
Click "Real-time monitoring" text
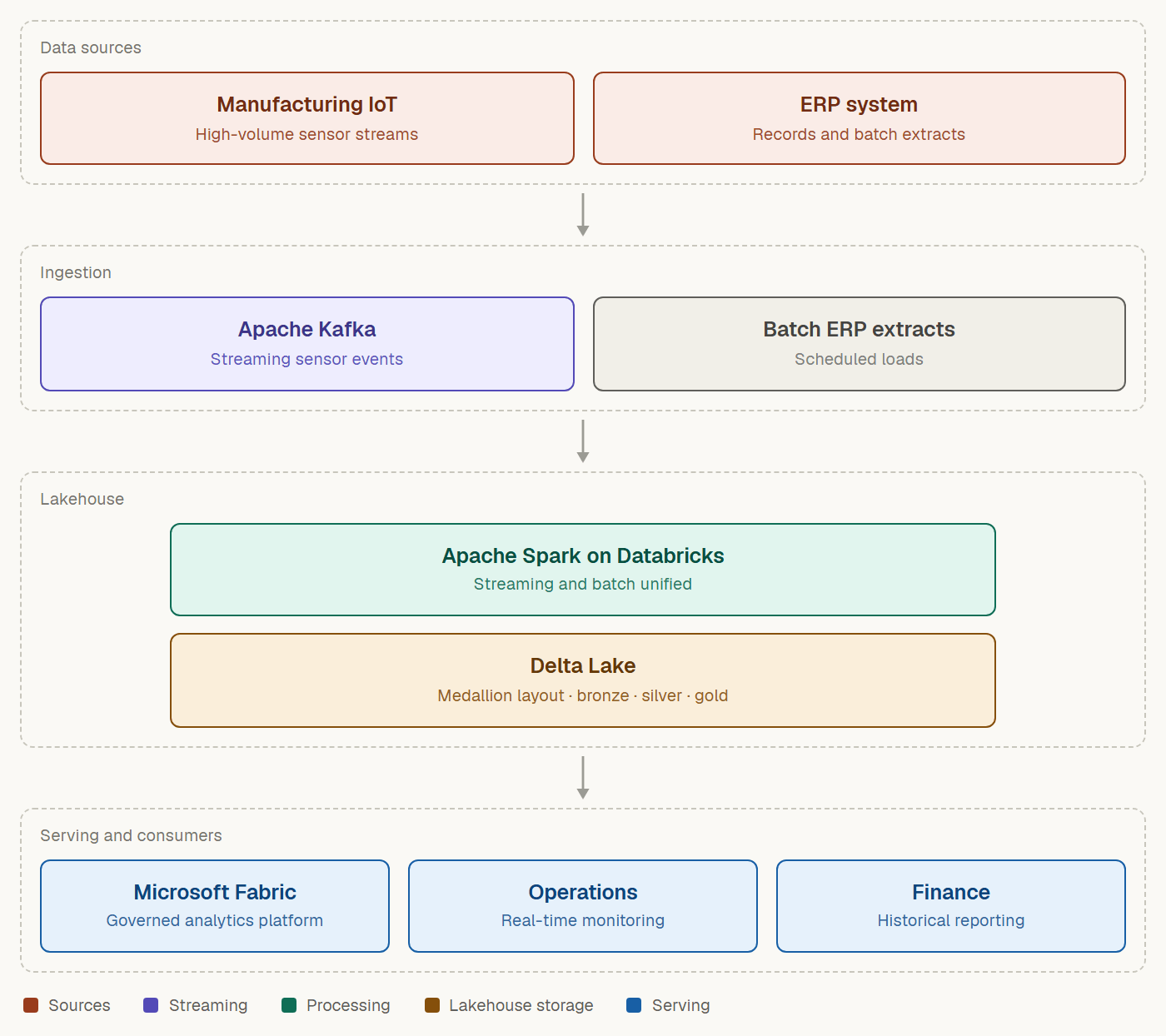(583, 920)
